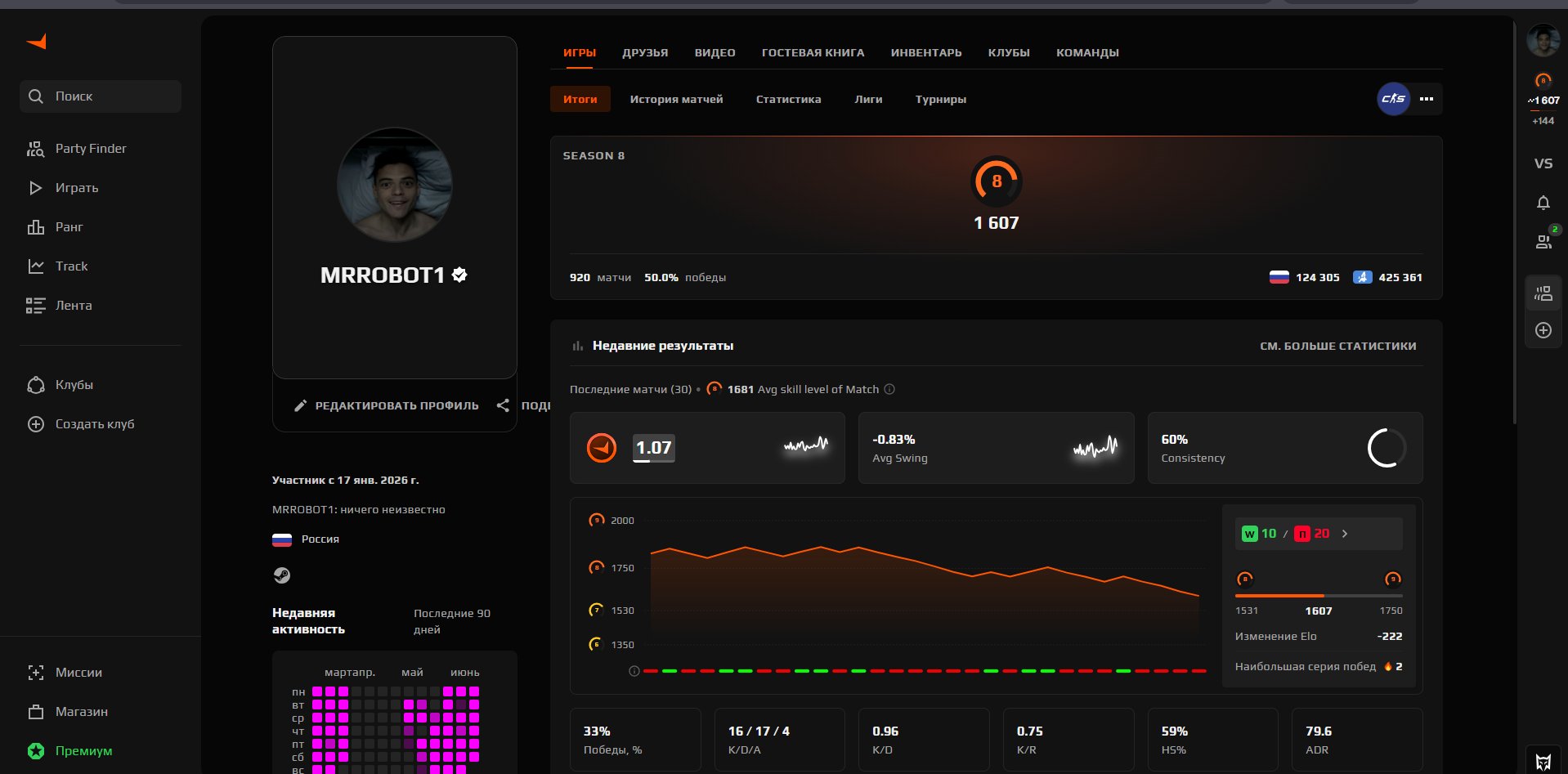Click the party list icon in right rail
Image resolution: width=1568 pixels, height=774 pixels.
tap(1543, 293)
